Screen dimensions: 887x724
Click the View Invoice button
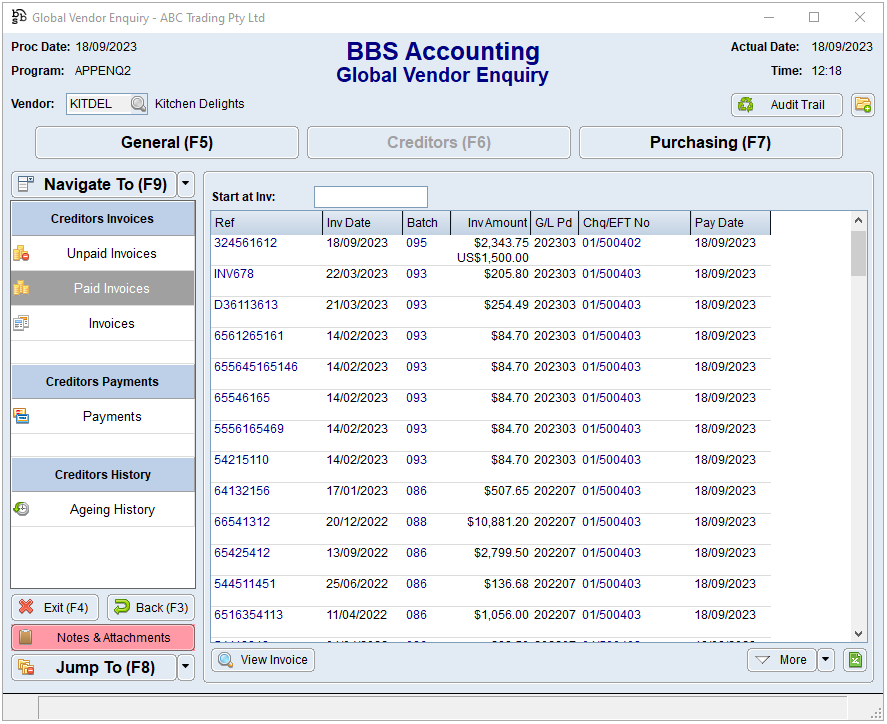(x=263, y=660)
